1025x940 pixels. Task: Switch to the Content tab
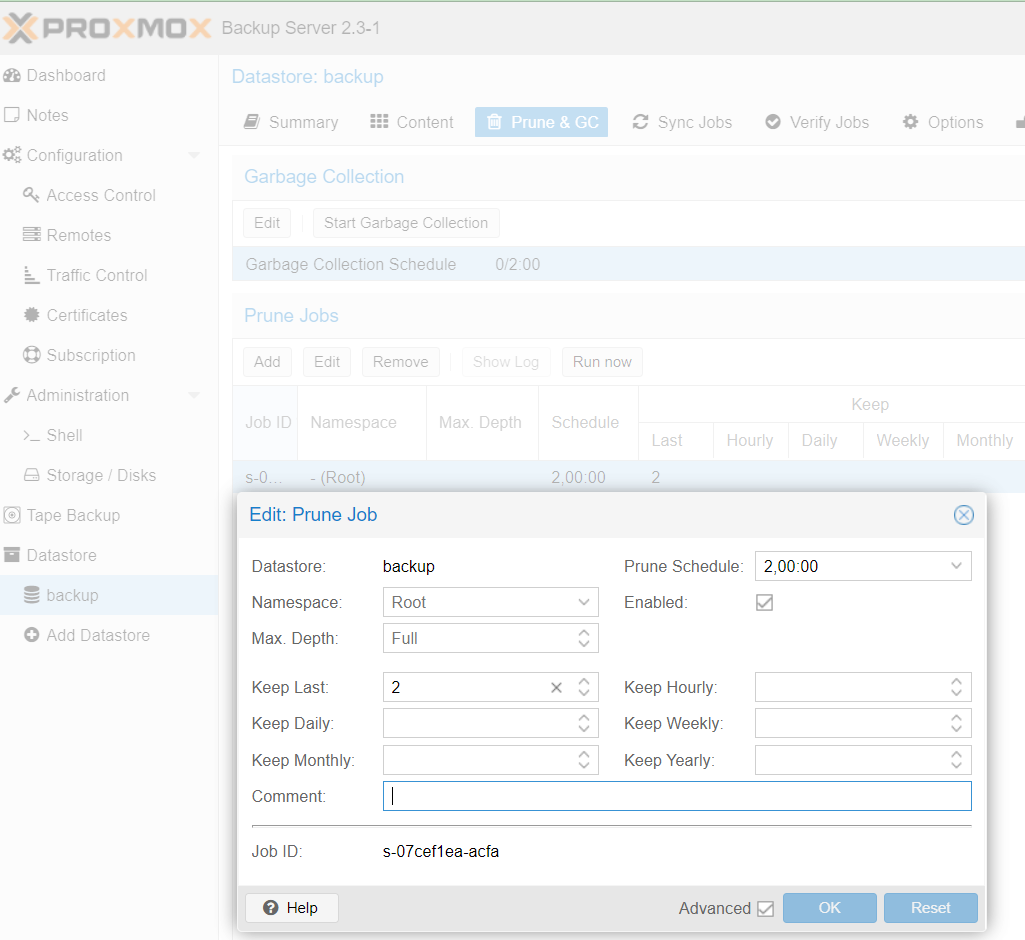coord(412,122)
